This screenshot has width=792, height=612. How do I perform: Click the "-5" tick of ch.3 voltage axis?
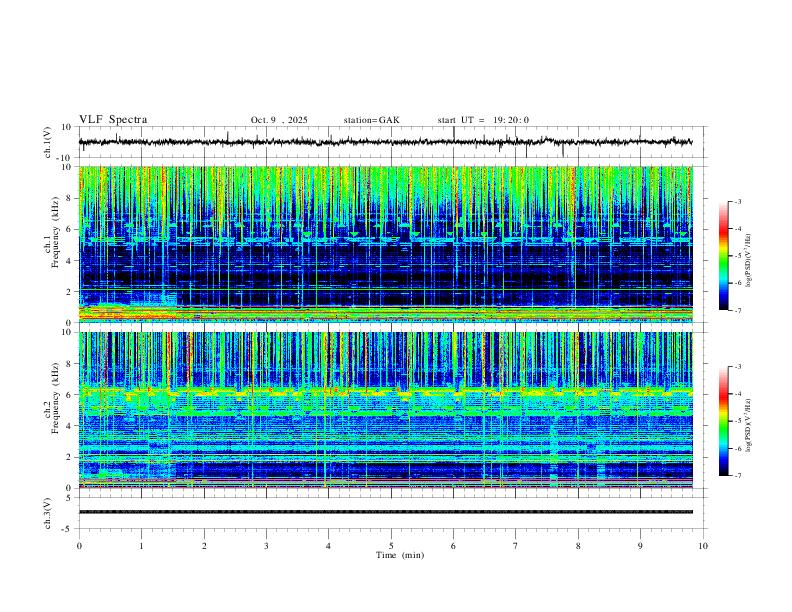pyautogui.click(x=67, y=529)
